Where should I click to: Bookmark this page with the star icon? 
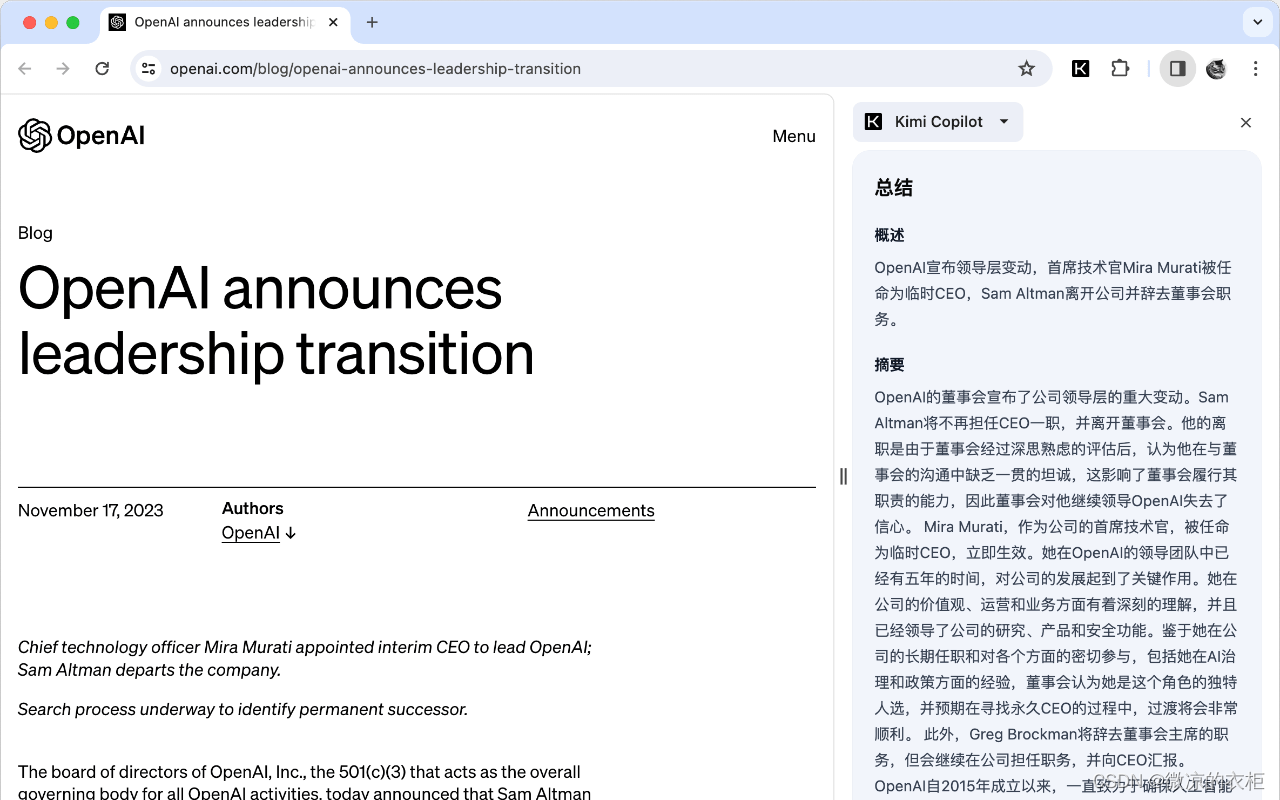point(1026,69)
